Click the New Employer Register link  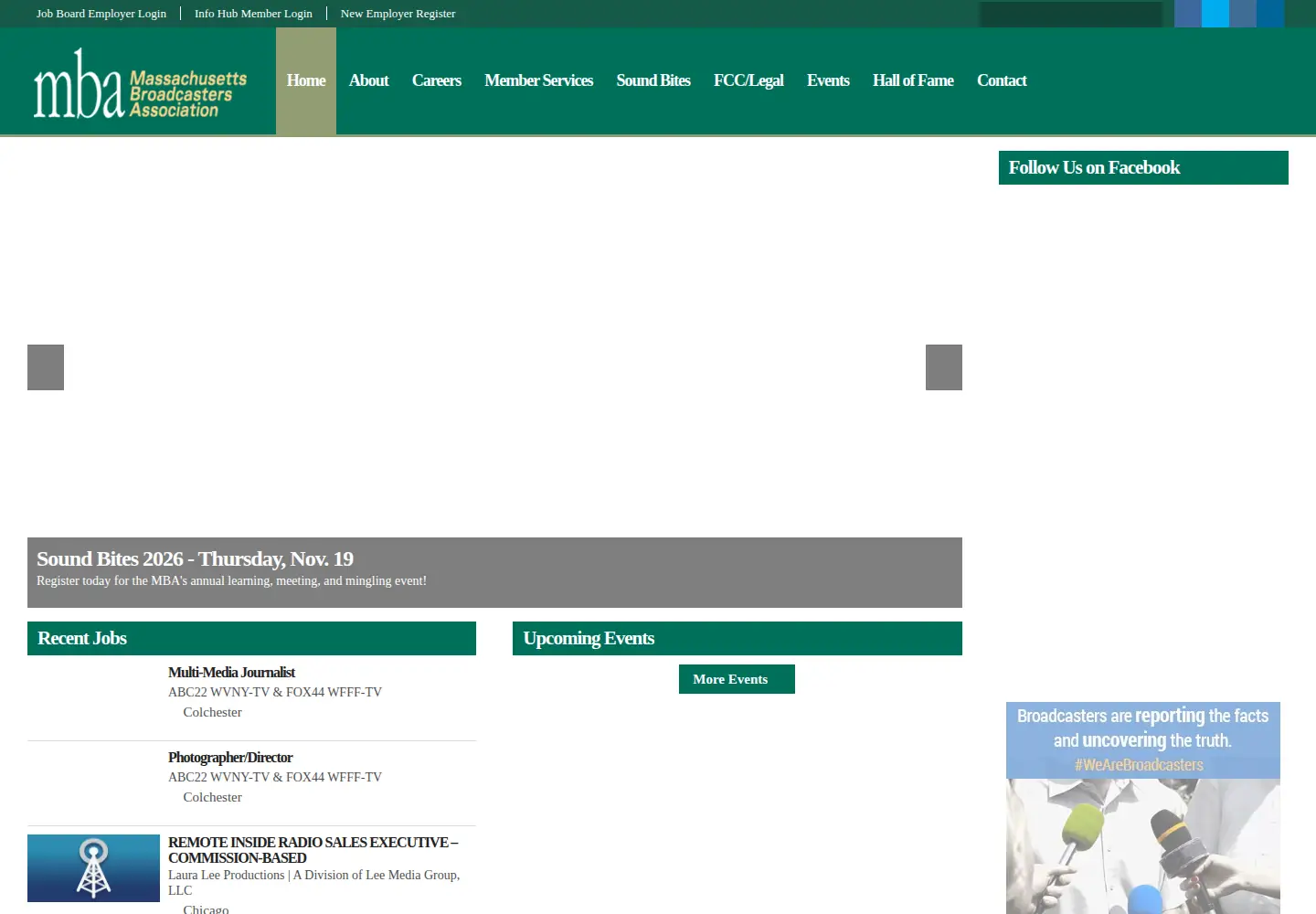pos(398,14)
